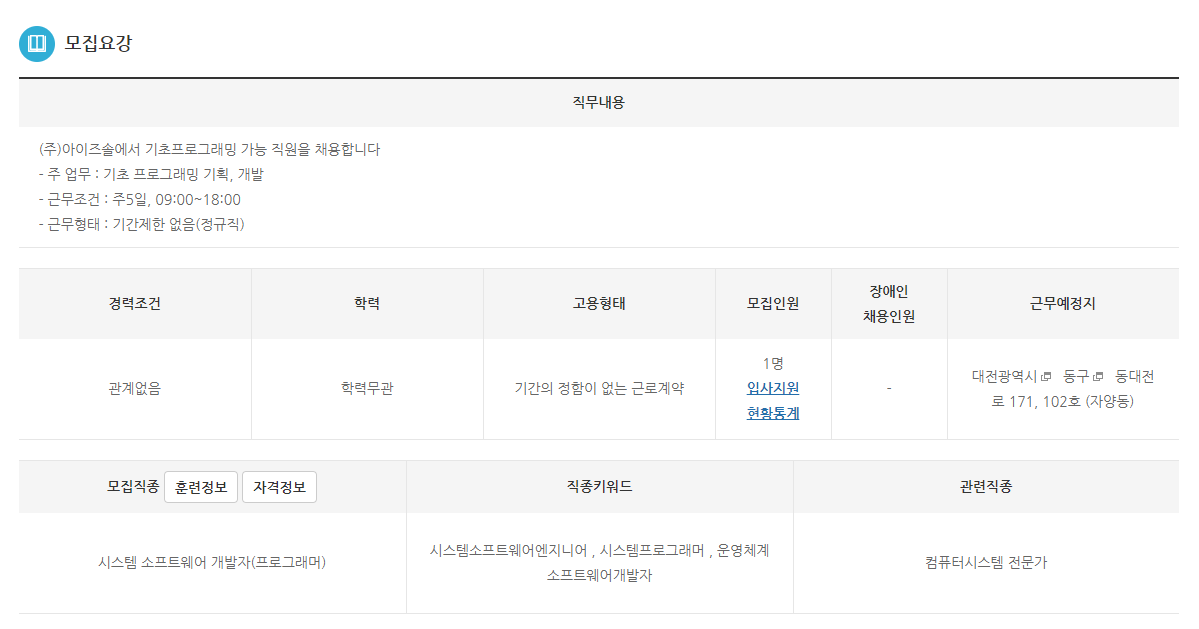This screenshot has width=1199, height=629.
Task: Select the 직종키워드 column header
Action: coord(599,487)
